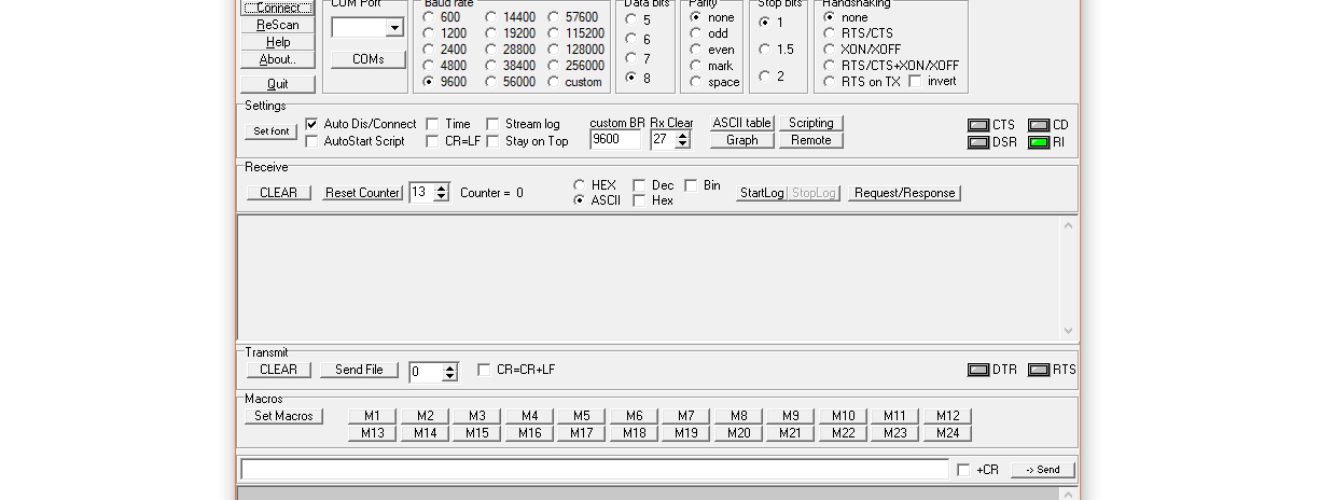Clear the Transmit area
Image resolution: width=1320 pixels, height=500 pixels.
(278, 370)
